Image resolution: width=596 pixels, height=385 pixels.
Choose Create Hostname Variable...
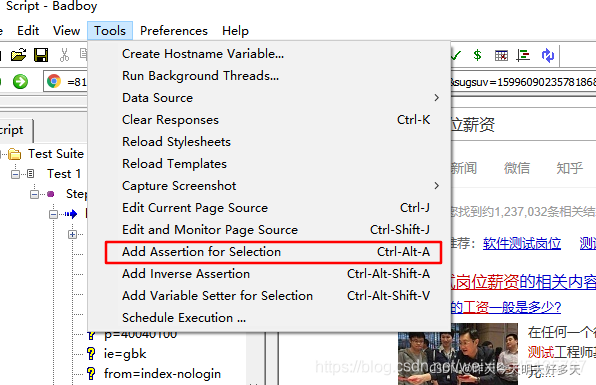point(269,54)
